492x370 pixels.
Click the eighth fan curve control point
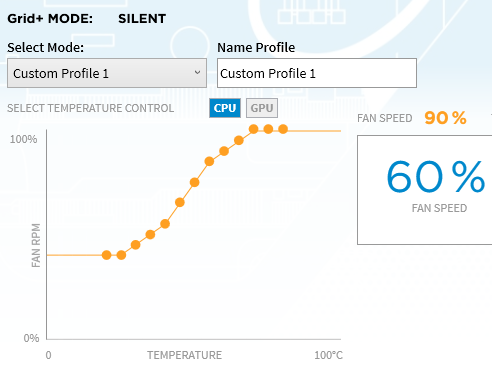(x=209, y=162)
